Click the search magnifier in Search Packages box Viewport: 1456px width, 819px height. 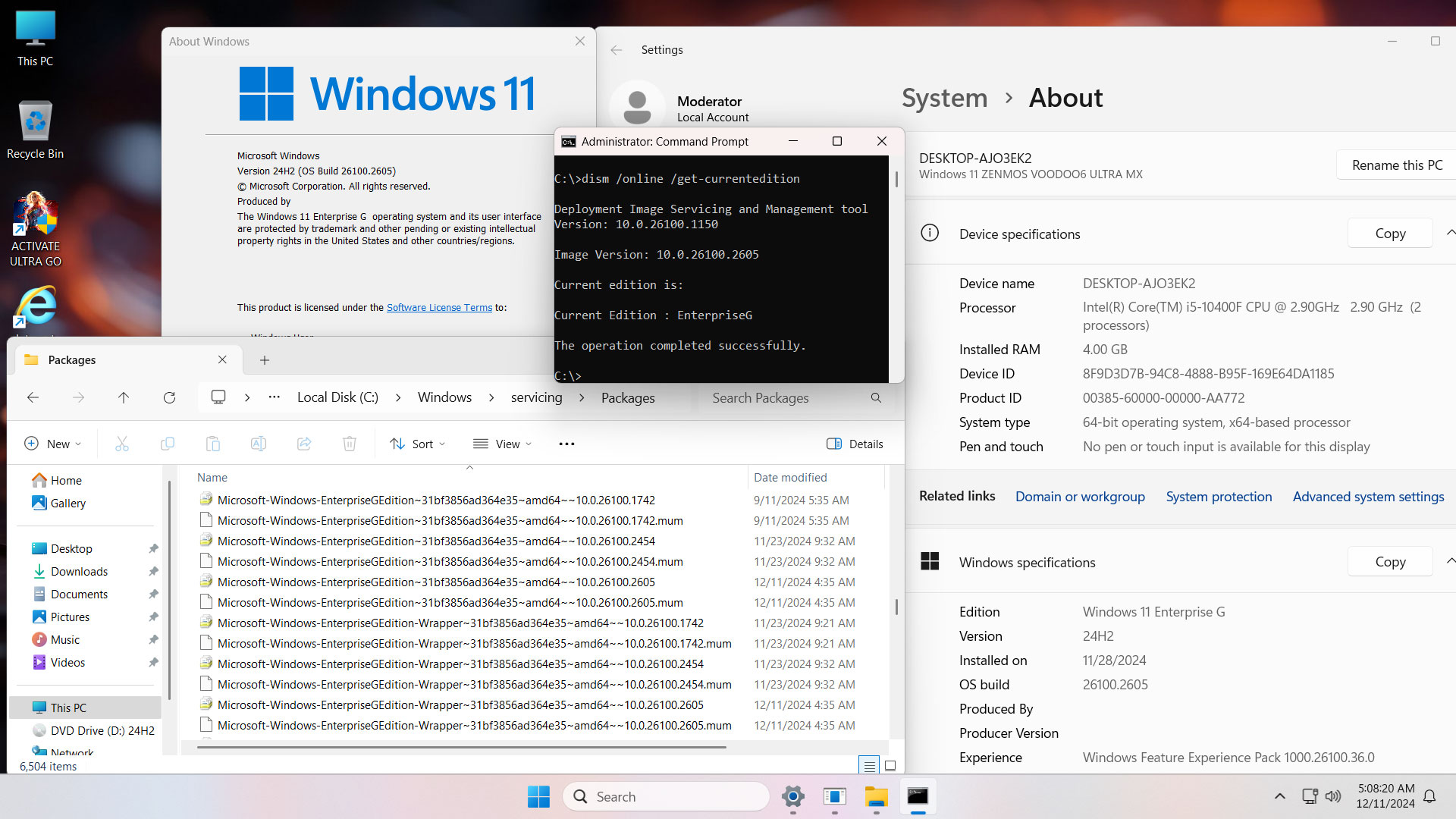tap(876, 397)
